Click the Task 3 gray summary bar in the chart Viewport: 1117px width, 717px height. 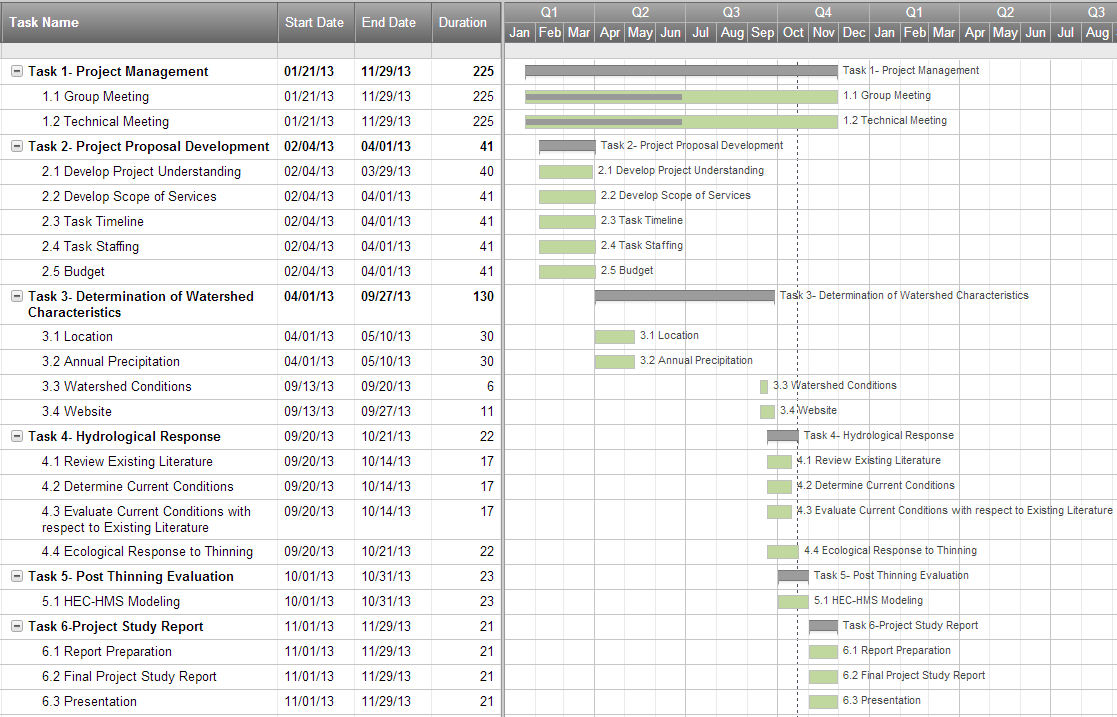(685, 296)
